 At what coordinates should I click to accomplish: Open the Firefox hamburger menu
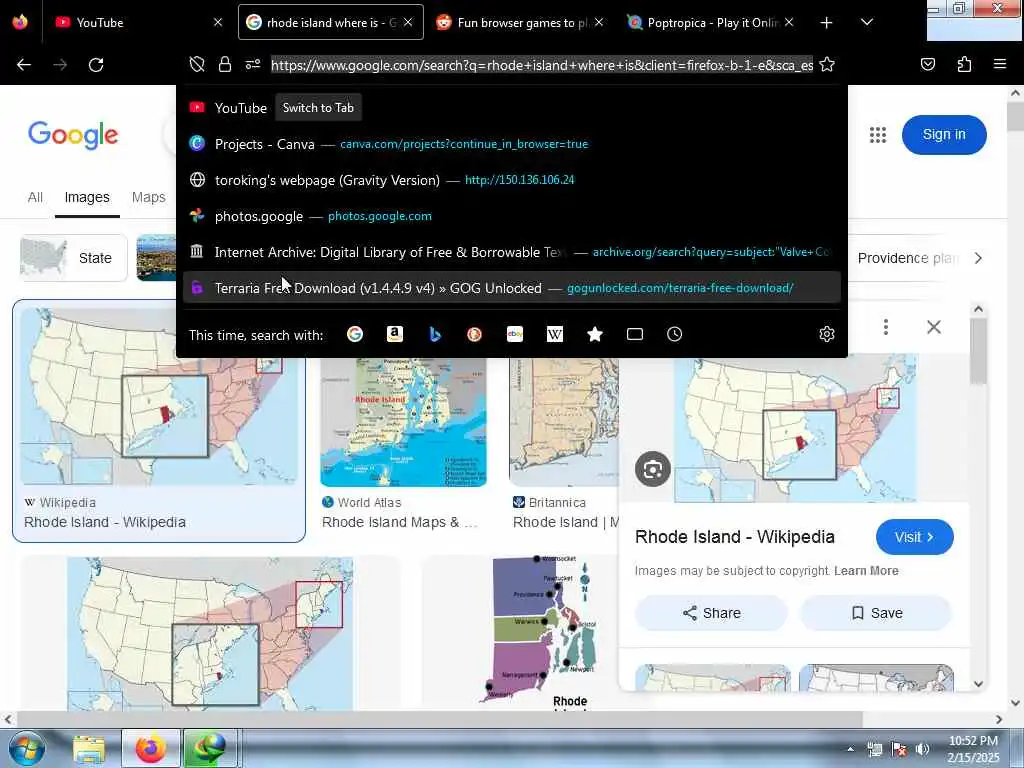(x=1000, y=64)
